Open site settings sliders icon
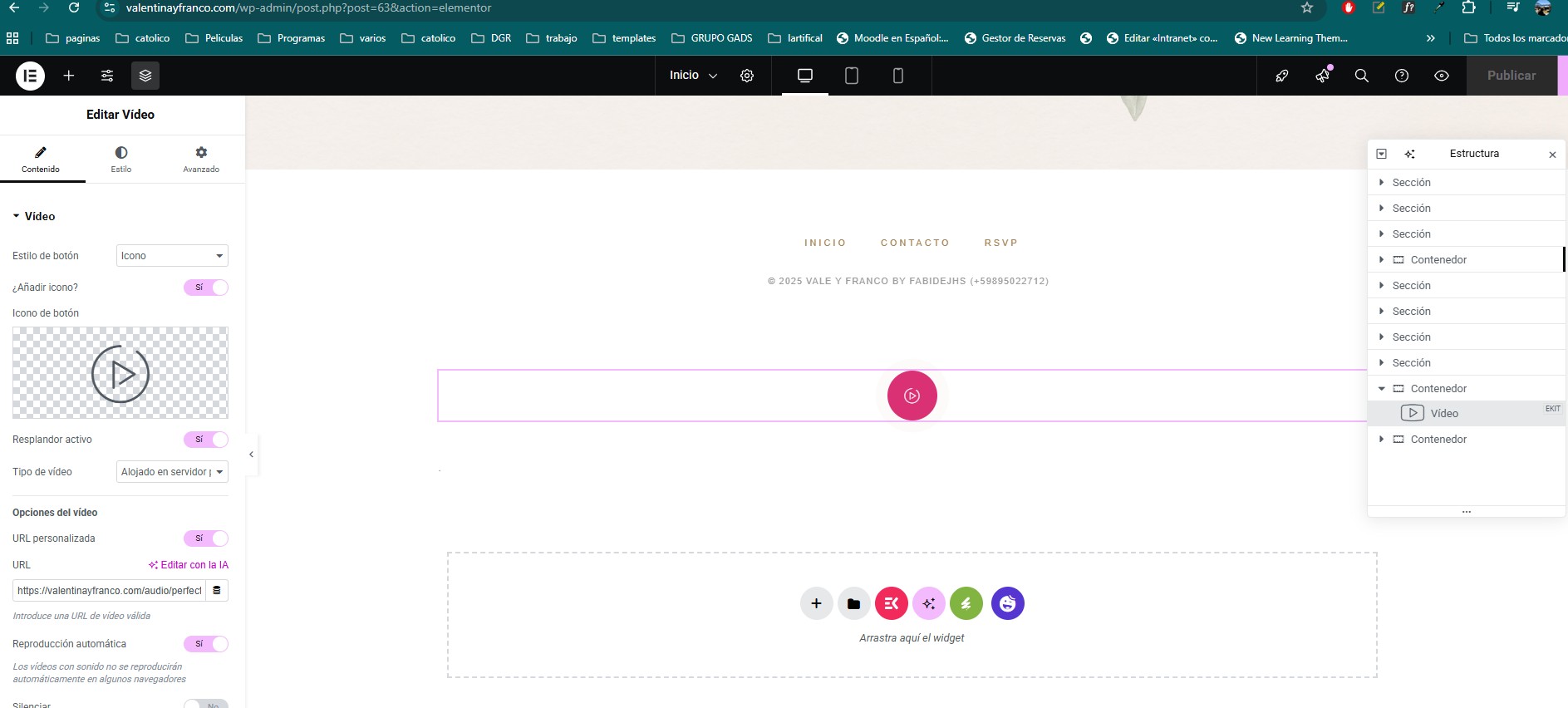1568x708 pixels. (107, 76)
